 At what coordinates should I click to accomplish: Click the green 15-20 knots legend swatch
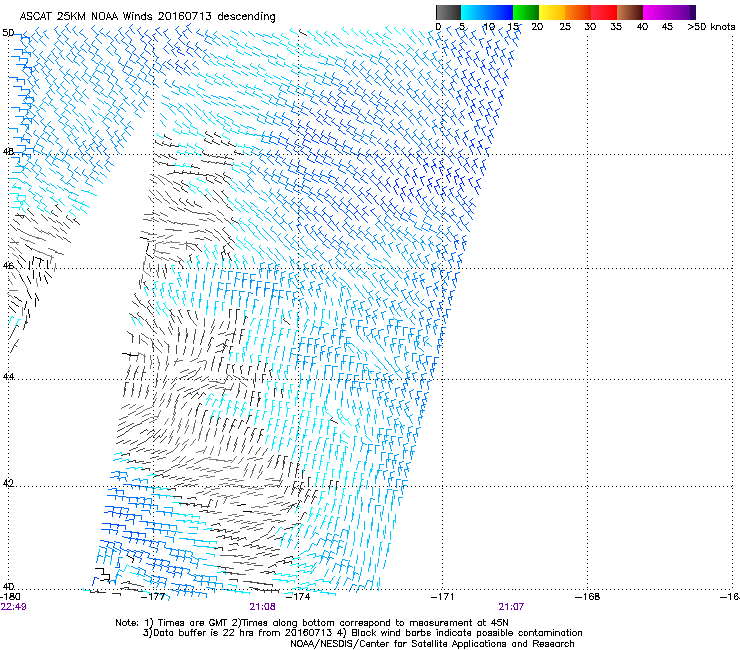point(526,12)
